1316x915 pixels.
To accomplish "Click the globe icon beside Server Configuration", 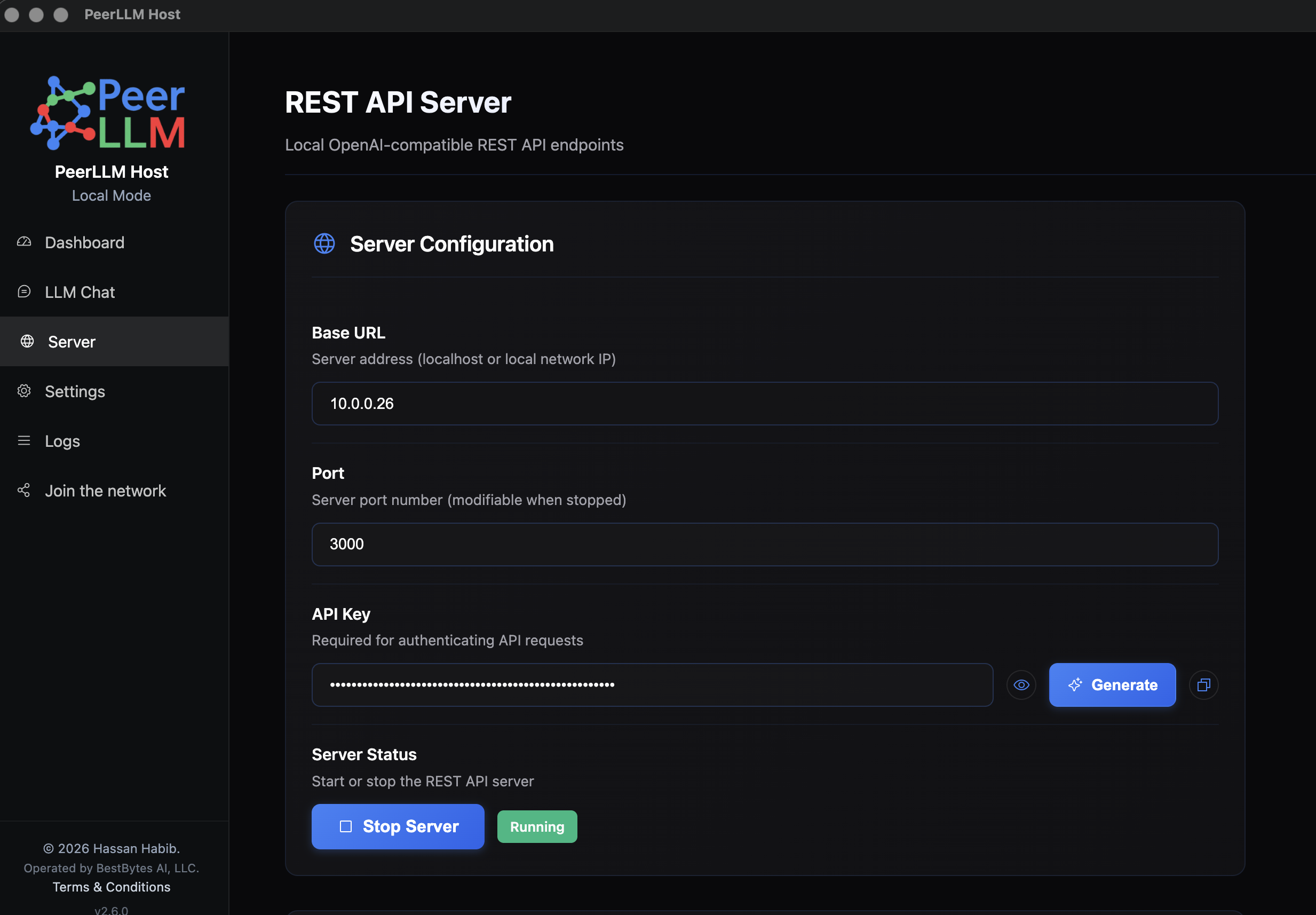I will pyautogui.click(x=324, y=243).
